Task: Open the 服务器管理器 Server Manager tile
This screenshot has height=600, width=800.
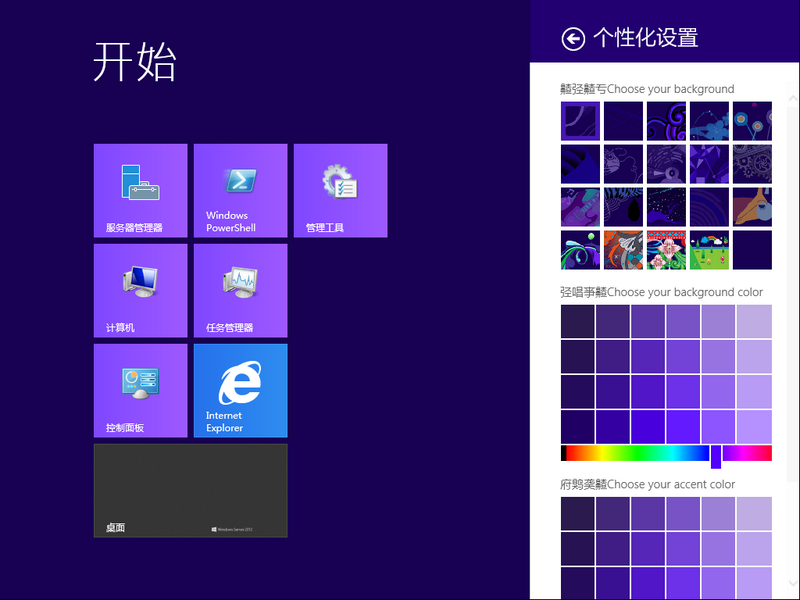Action: pyautogui.click(x=140, y=190)
